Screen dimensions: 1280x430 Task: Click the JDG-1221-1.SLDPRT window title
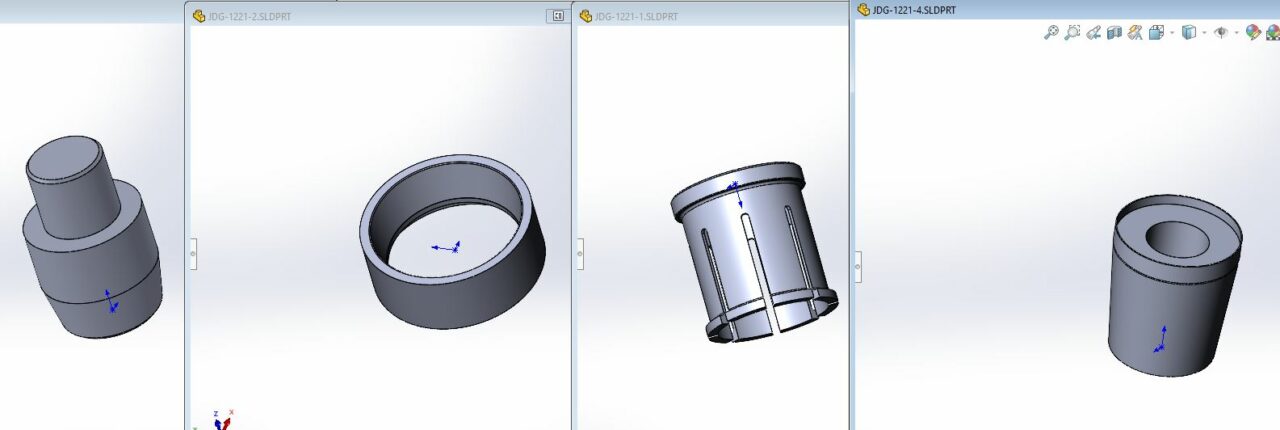[636, 16]
